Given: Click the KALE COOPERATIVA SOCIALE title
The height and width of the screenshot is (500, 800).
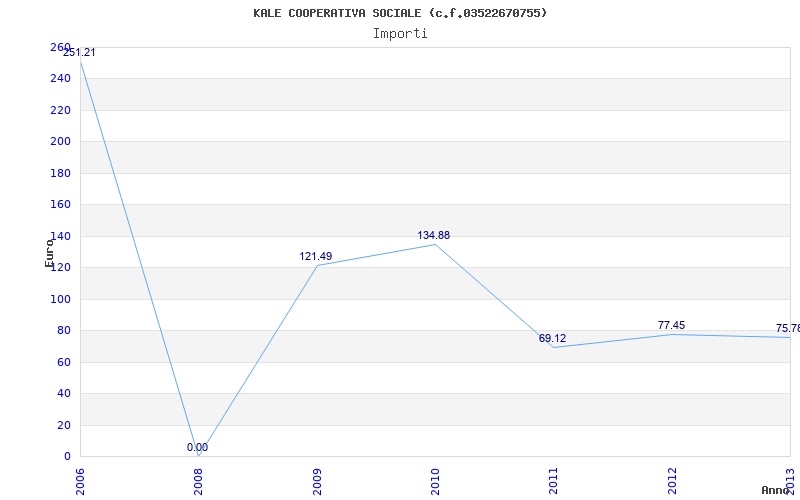Looking at the screenshot, I should (x=337, y=13).
